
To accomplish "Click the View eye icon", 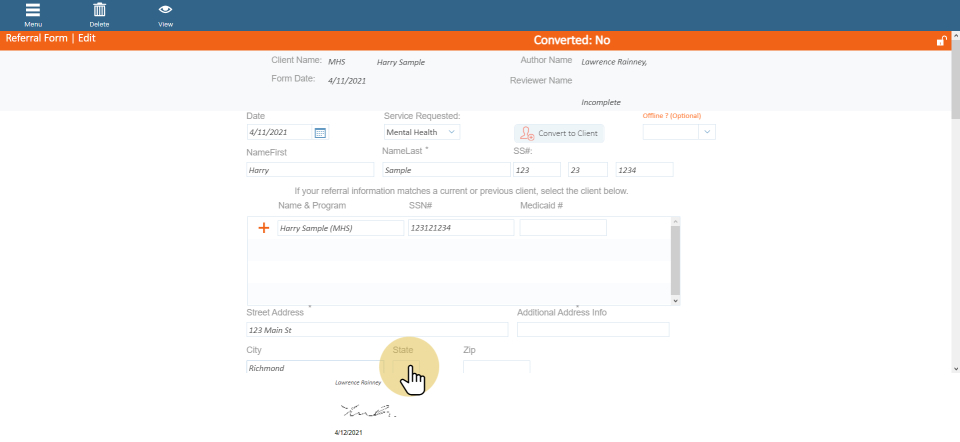I will [165, 11].
